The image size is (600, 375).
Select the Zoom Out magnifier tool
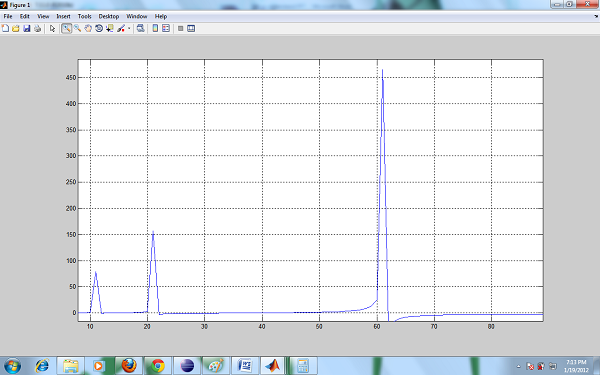[77, 28]
